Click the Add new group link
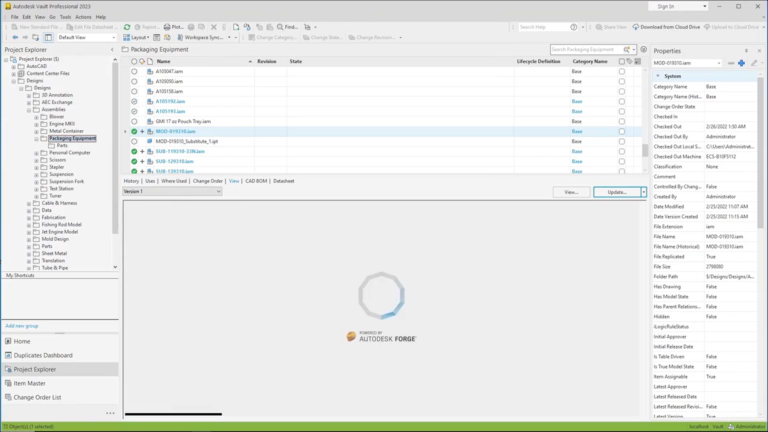The image size is (768, 432). (x=22, y=326)
